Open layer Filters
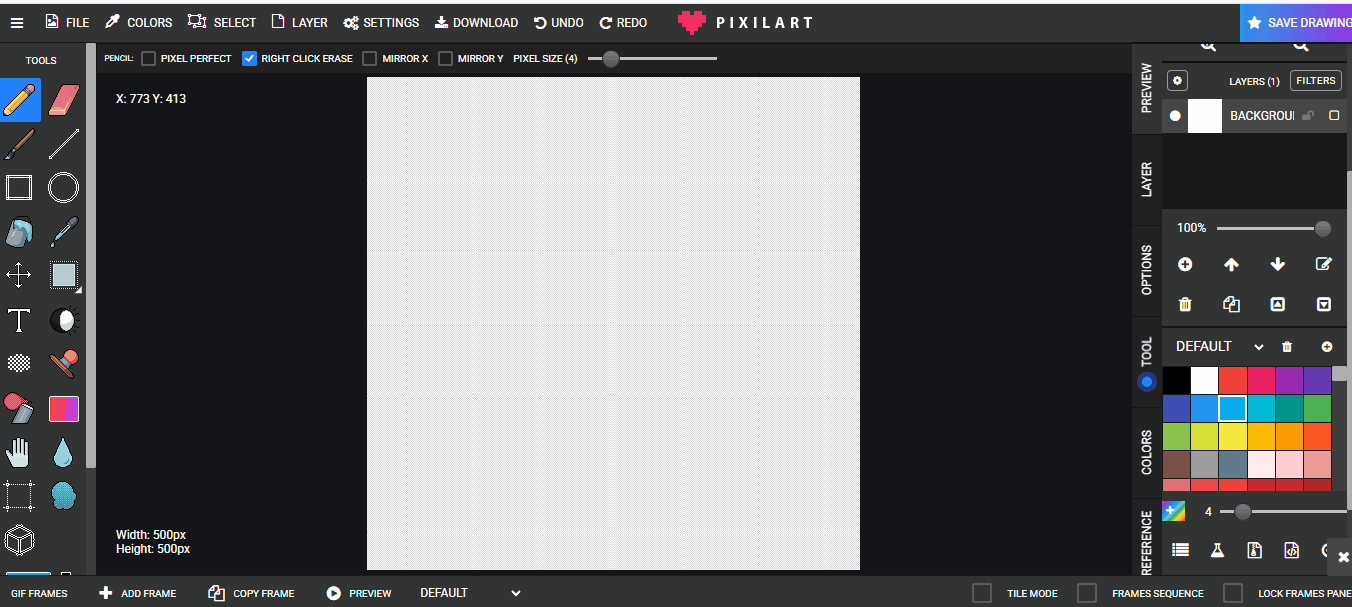The height and width of the screenshot is (607, 1352). (1315, 81)
